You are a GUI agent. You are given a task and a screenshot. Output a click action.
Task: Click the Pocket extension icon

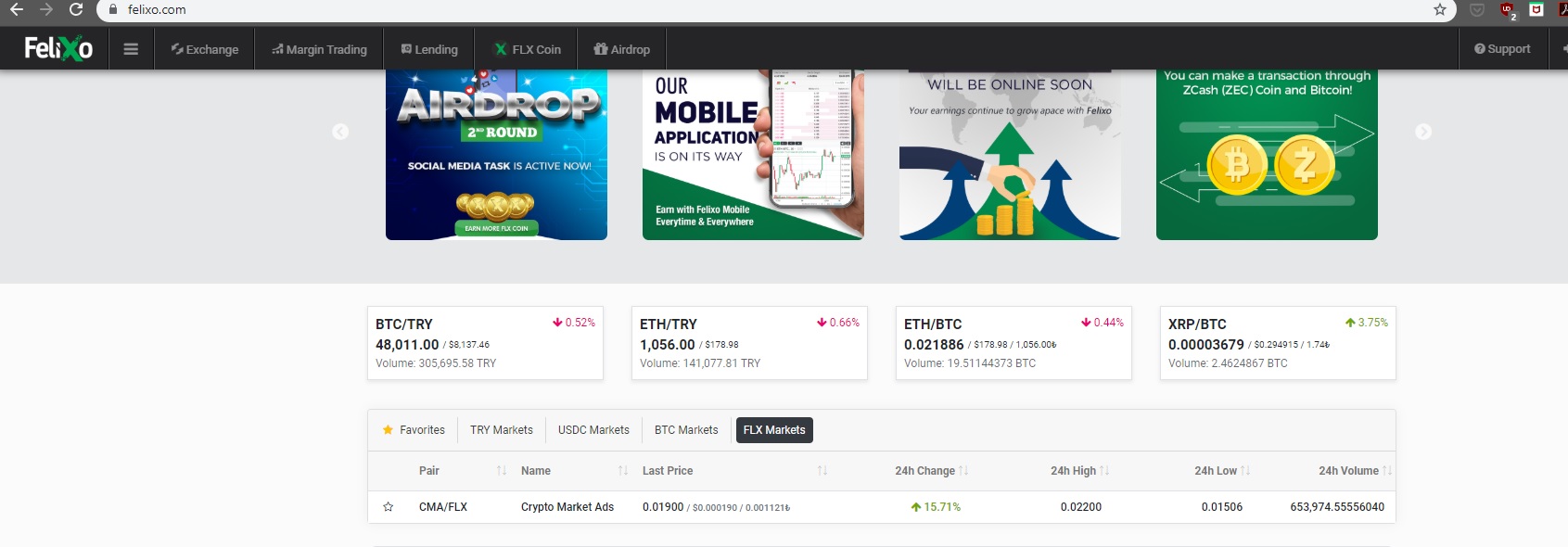[1477, 9]
